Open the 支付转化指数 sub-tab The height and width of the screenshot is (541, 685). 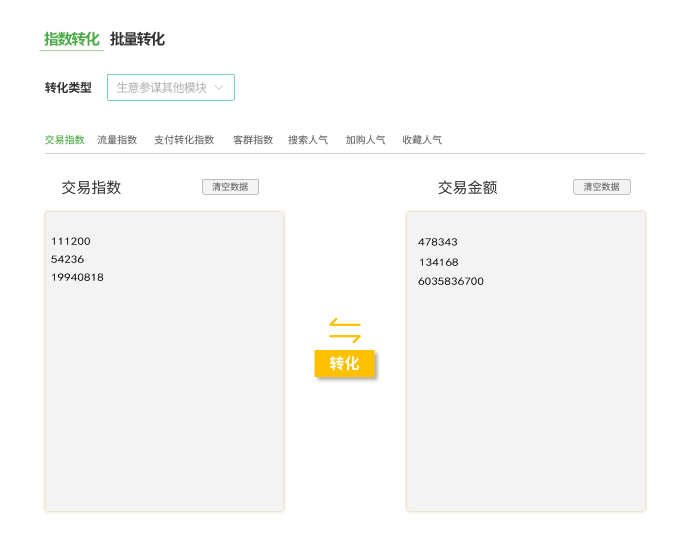(184, 140)
